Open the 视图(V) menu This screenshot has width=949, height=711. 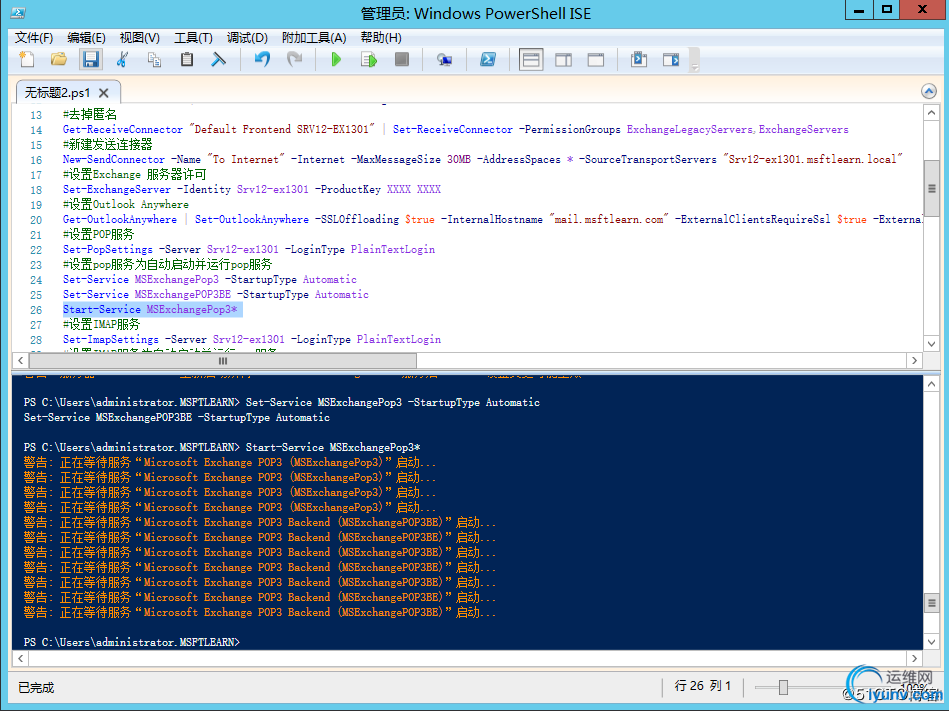tap(139, 38)
